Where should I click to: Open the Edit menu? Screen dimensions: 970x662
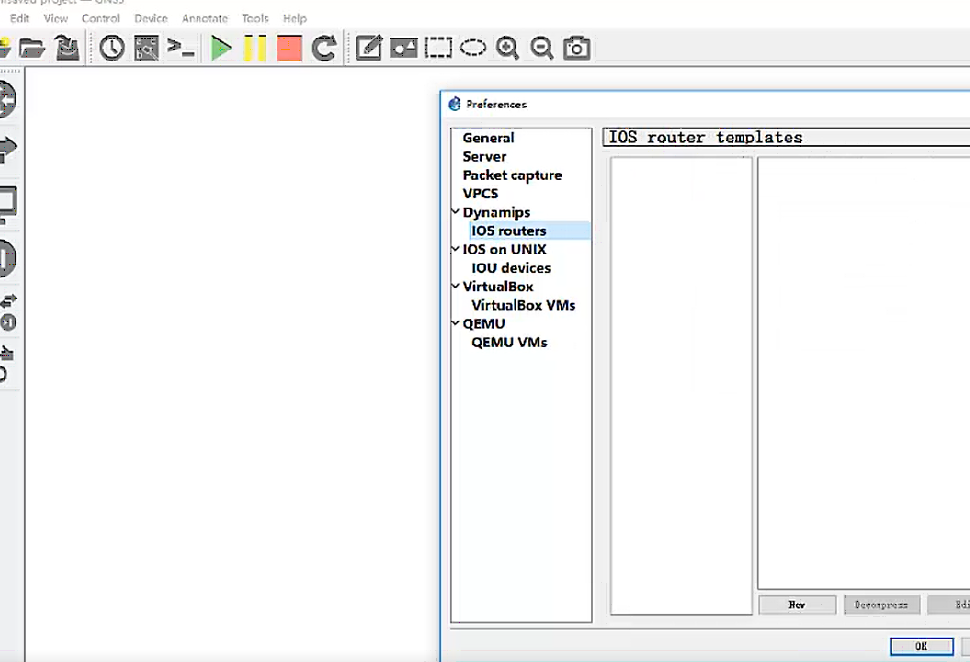point(19,19)
